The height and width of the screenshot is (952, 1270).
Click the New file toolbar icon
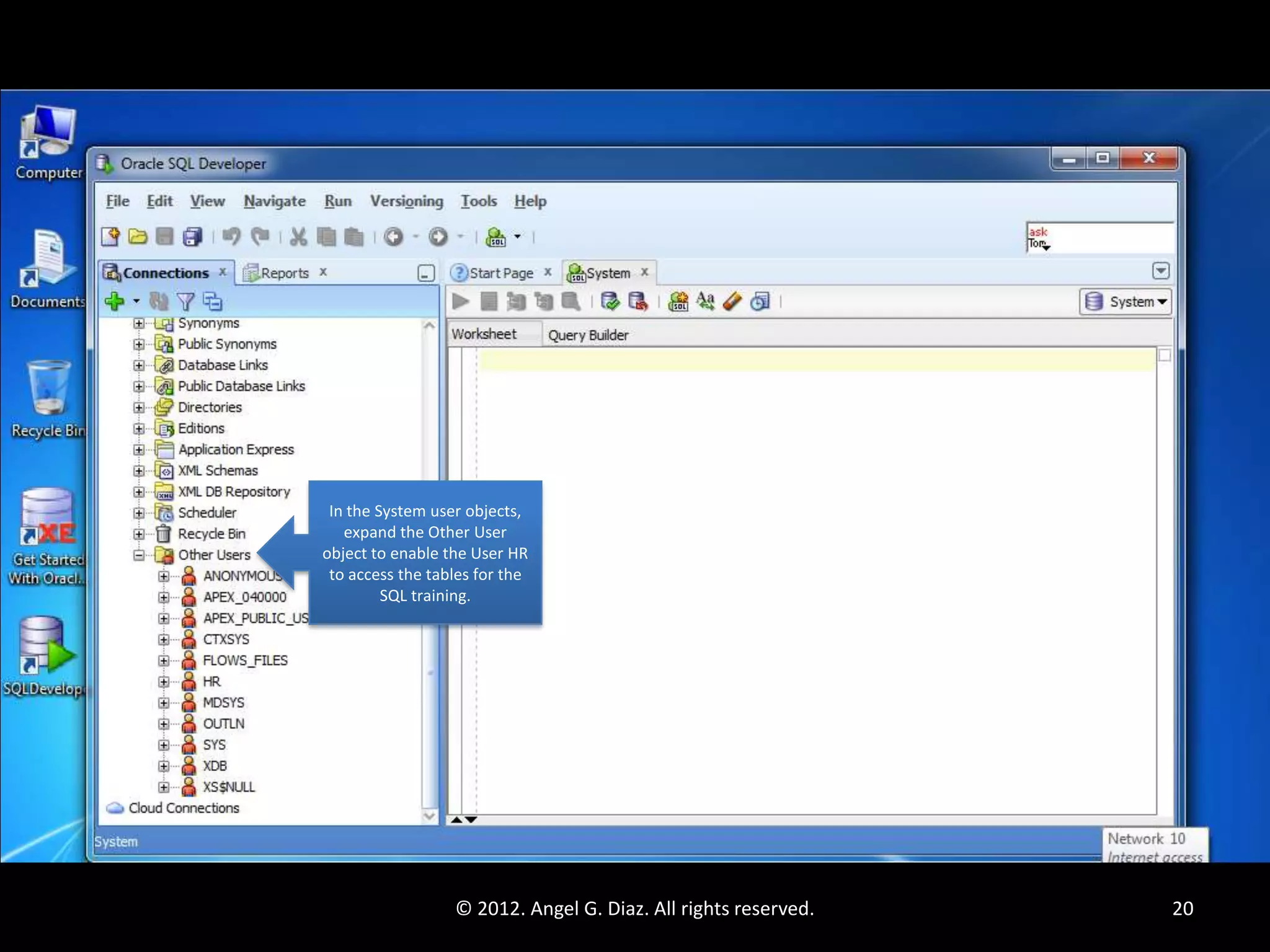[110, 236]
